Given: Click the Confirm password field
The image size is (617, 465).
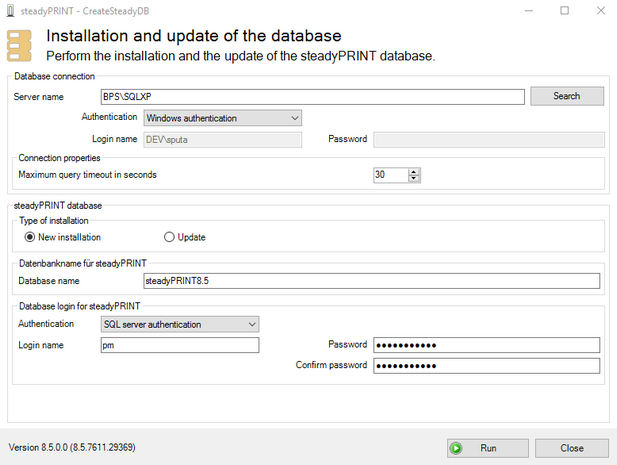Looking at the screenshot, I should click(x=487, y=366).
